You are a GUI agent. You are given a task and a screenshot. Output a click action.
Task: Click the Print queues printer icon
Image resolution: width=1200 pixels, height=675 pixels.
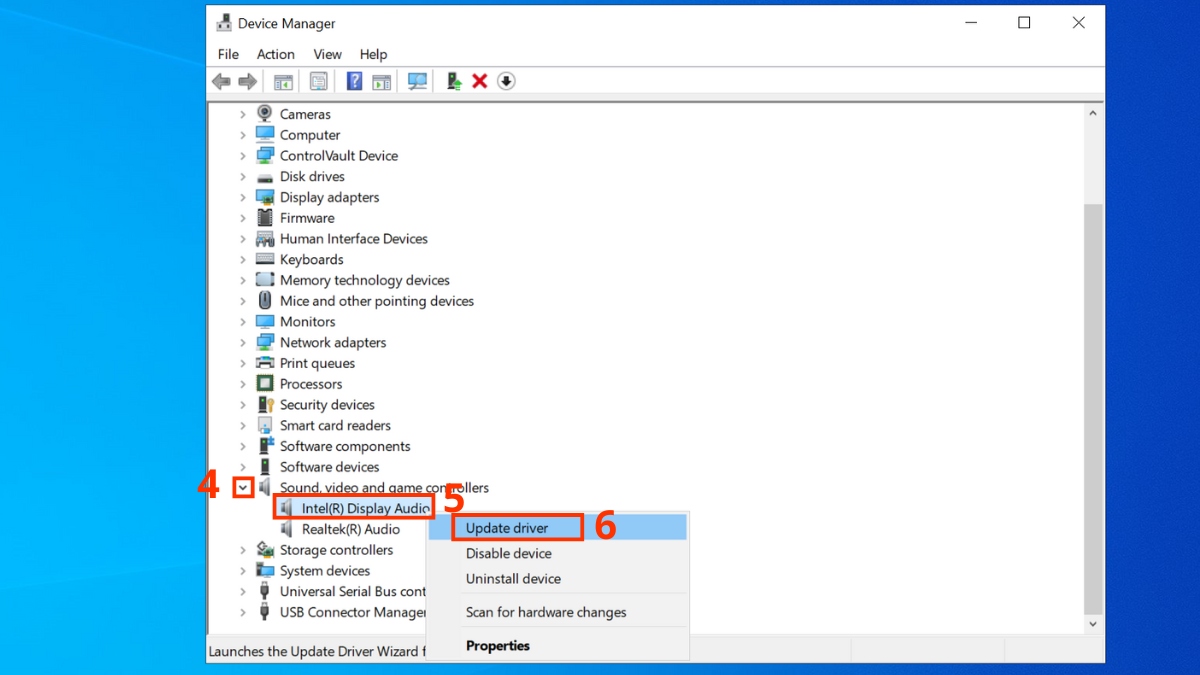(x=265, y=363)
